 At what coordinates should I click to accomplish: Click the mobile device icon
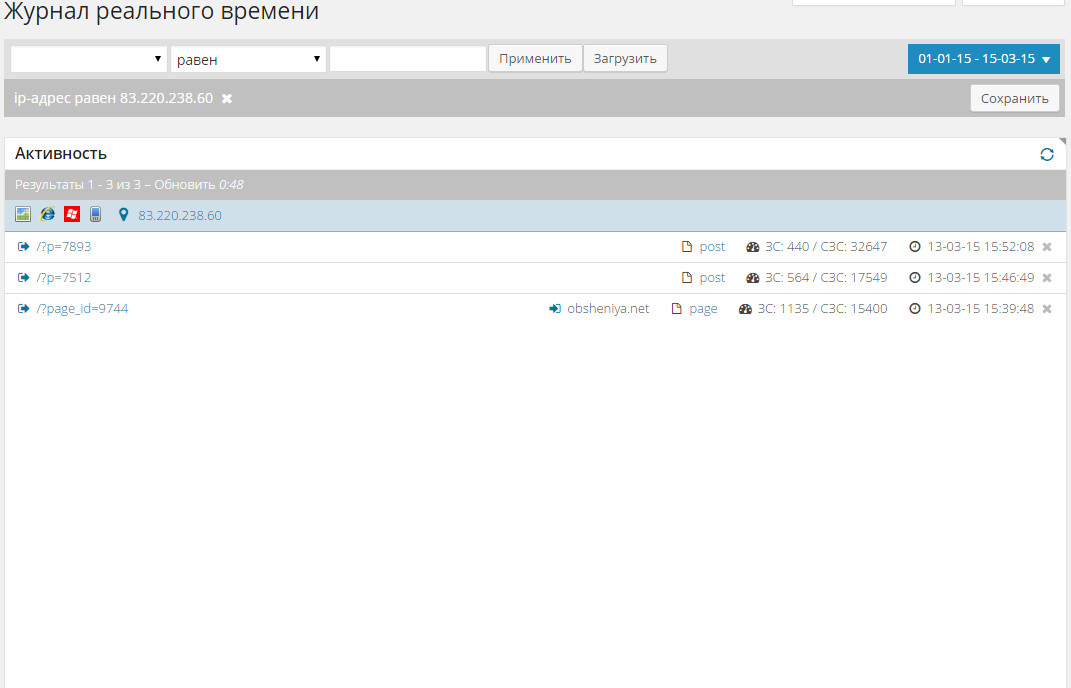pos(96,215)
